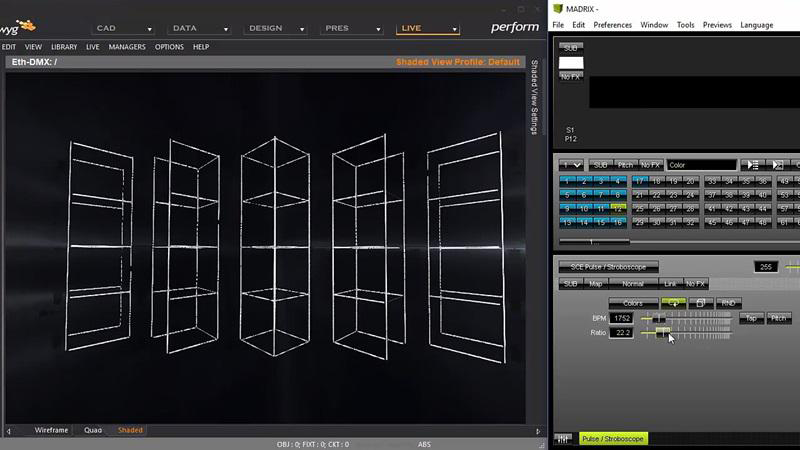Click the BPM slider handle
Image resolution: width=800 pixels, height=450 pixels.
(658, 318)
